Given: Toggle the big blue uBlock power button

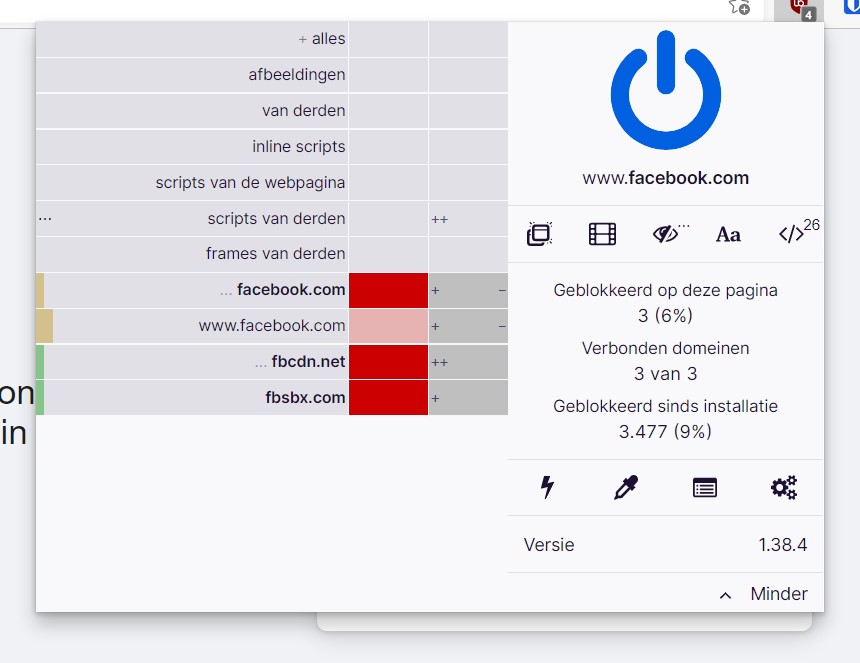Looking at the screenshot, I should point(665,90).
